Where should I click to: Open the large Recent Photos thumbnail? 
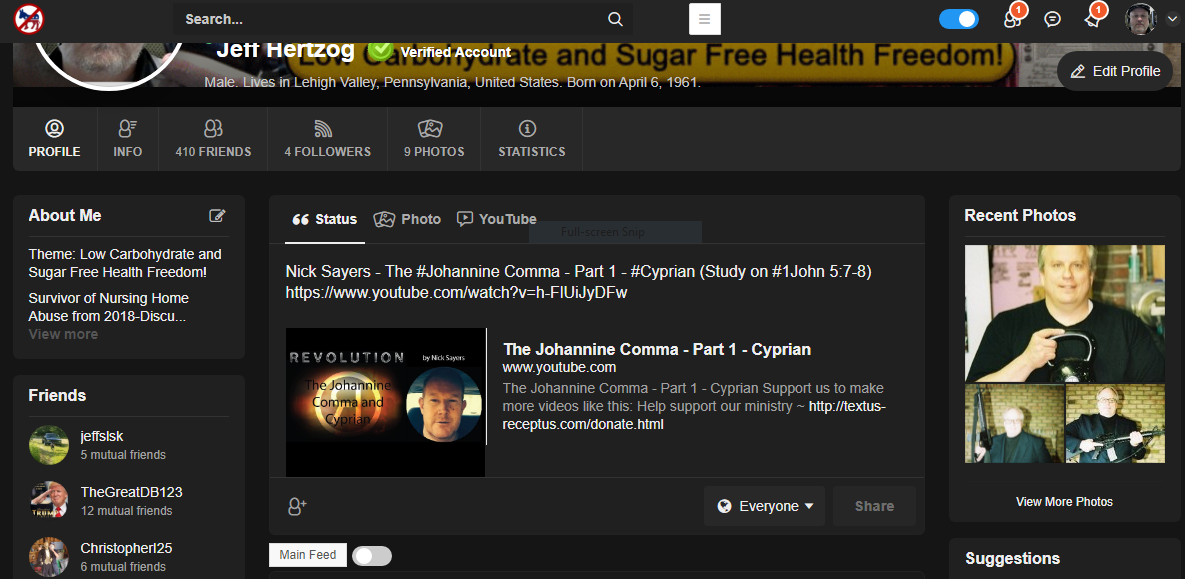[1064, 313]
